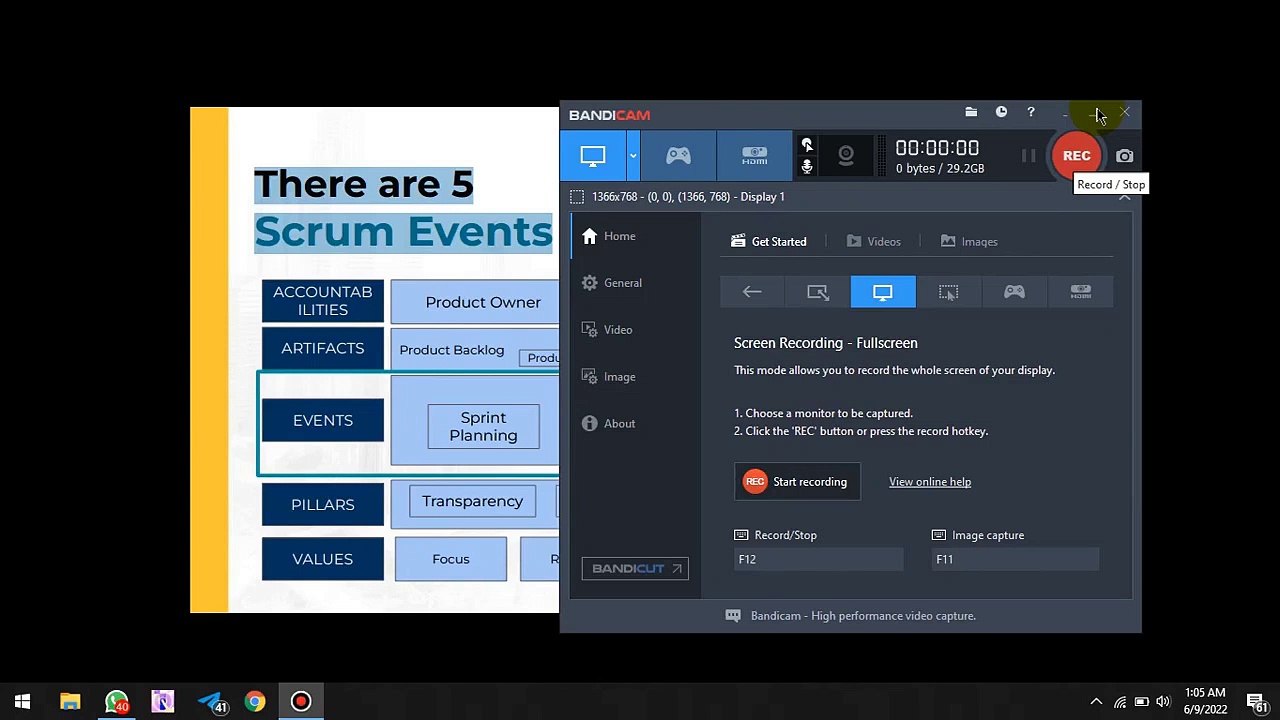Viewport: 1280px width, 720px height.
Task: Click the Record/Stop hotkey field F12
Action: tap(819, 560)
